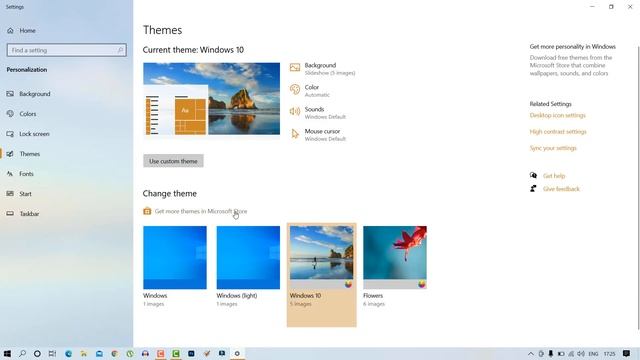Click the color wheel on Windows 10 theme
This screenshot has height=360, width=640.
pos(348,284)
